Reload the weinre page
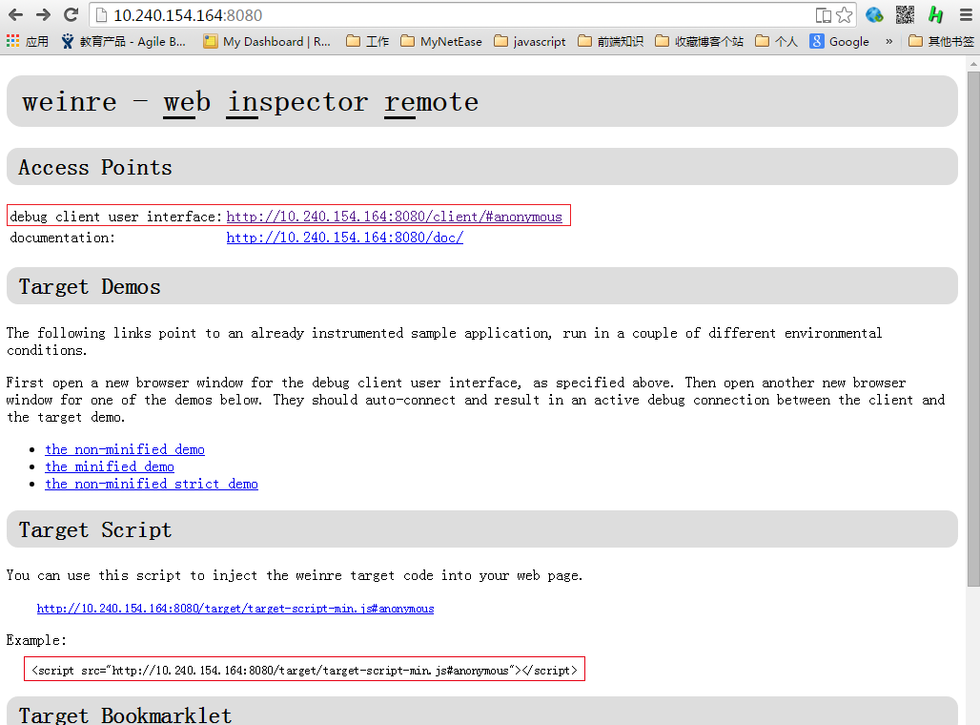Screen dimensions: 980x725 click(x=71, y=14)
